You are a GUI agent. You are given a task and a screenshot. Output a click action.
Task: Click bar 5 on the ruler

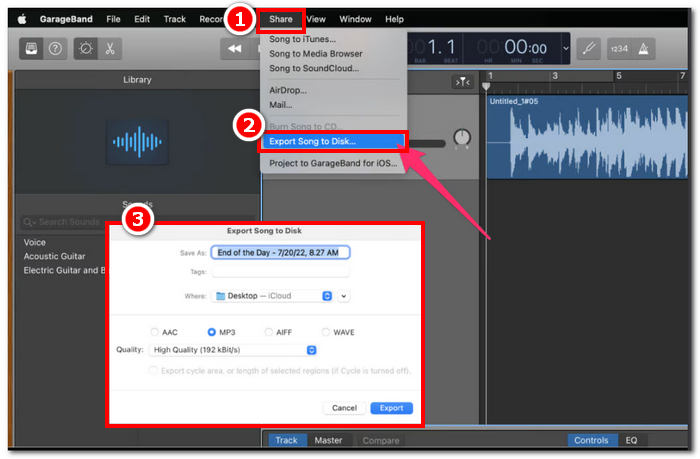[x=619, y=76]
